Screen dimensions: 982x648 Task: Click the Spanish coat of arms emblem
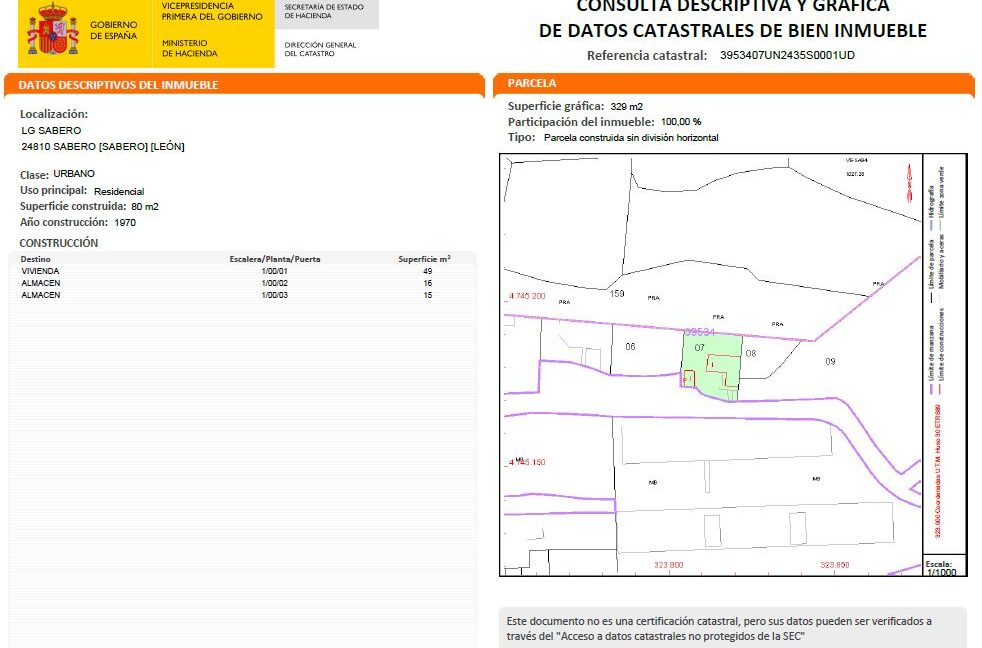53,29
